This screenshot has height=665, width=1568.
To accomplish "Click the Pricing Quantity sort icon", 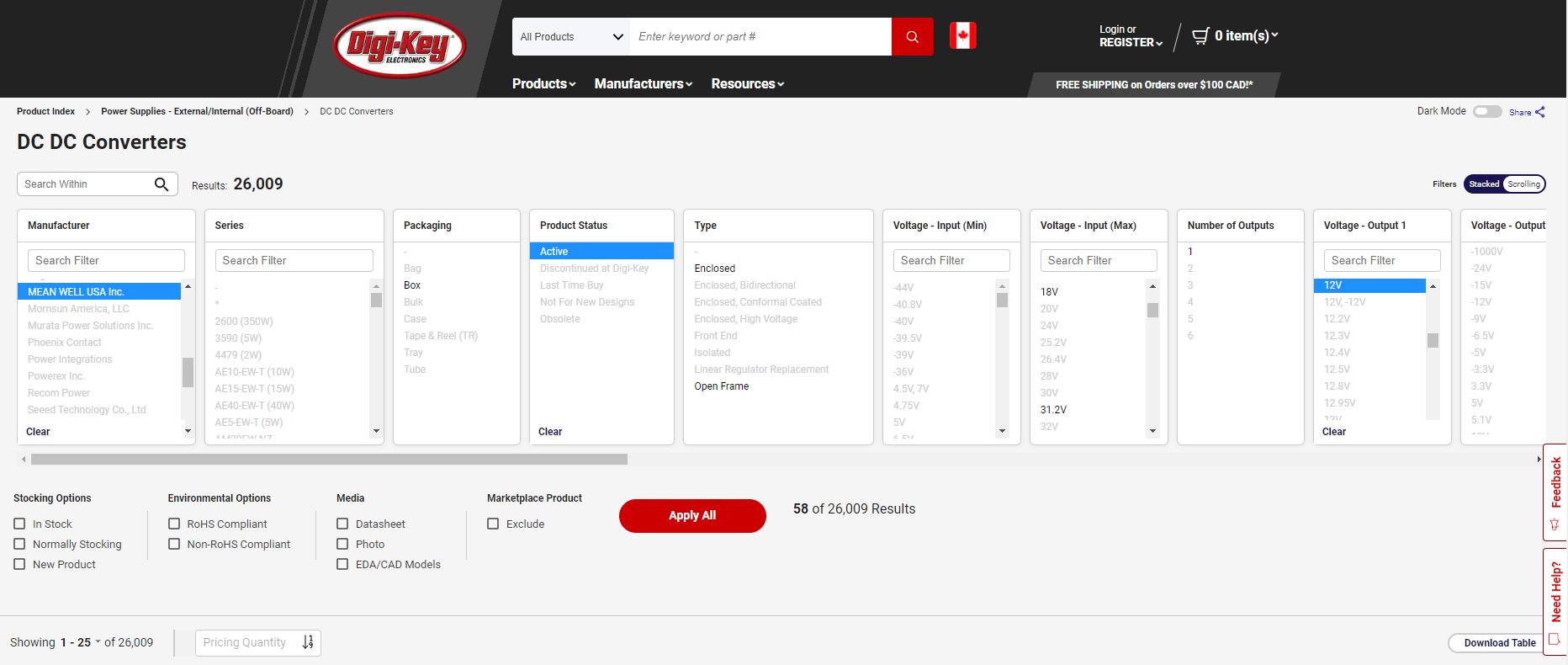I will click(308, 642).
